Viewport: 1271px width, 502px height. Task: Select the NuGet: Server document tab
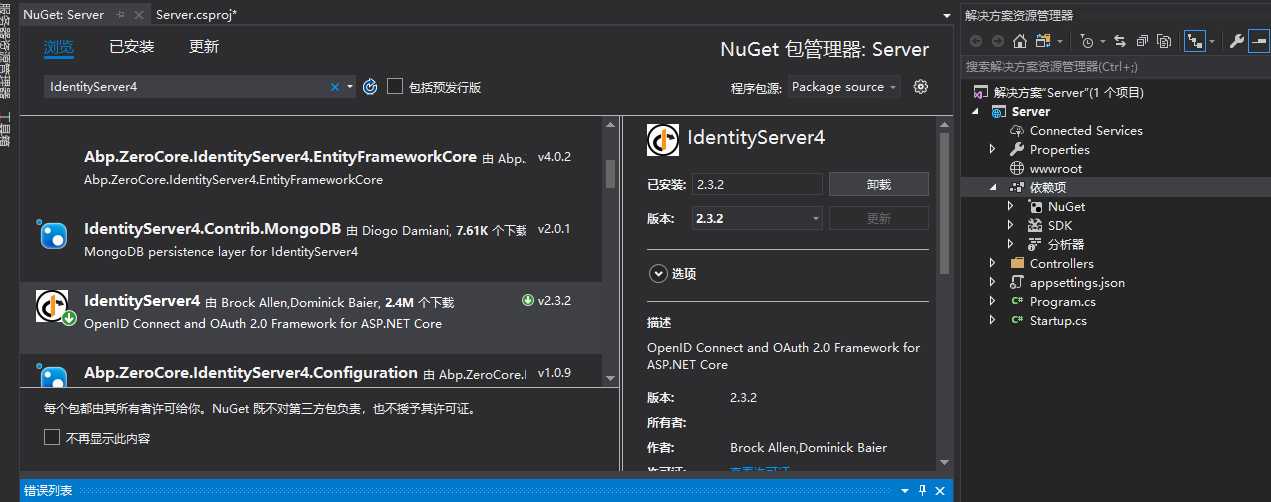(x=63, y=15)
